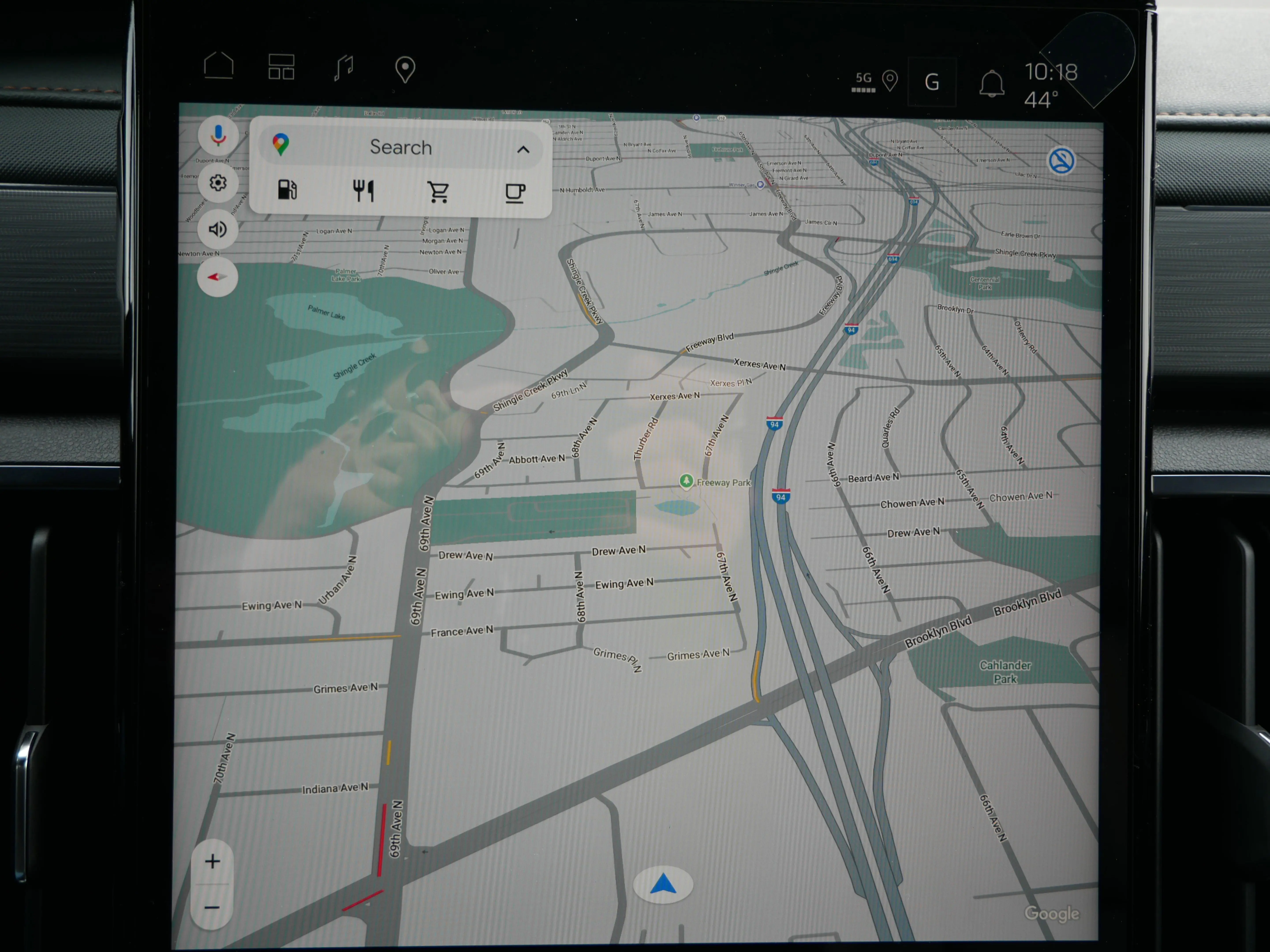
Task: Tap the O'Henry Rd street label
Action: pos(1025,337)
